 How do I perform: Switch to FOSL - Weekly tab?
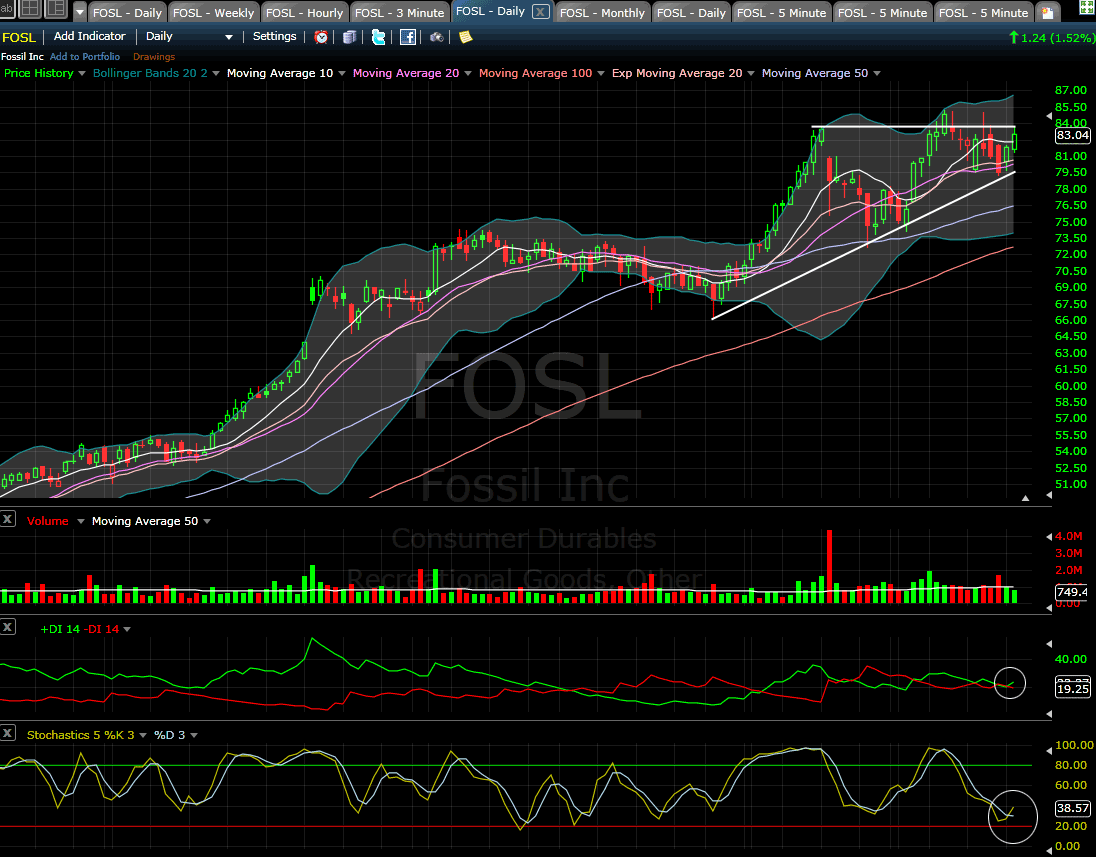click(x=213, y=13)
